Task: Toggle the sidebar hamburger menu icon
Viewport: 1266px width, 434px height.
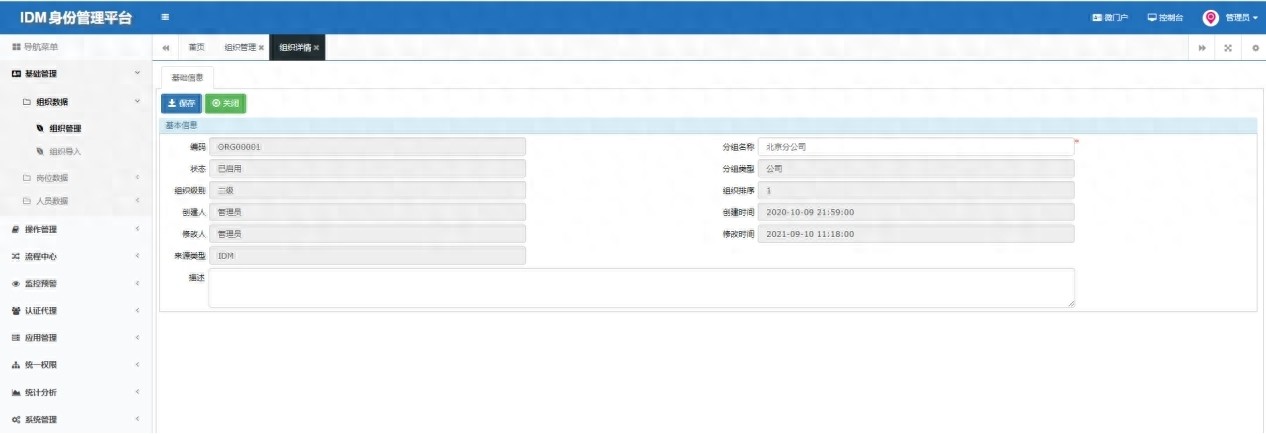Action: 165,17
